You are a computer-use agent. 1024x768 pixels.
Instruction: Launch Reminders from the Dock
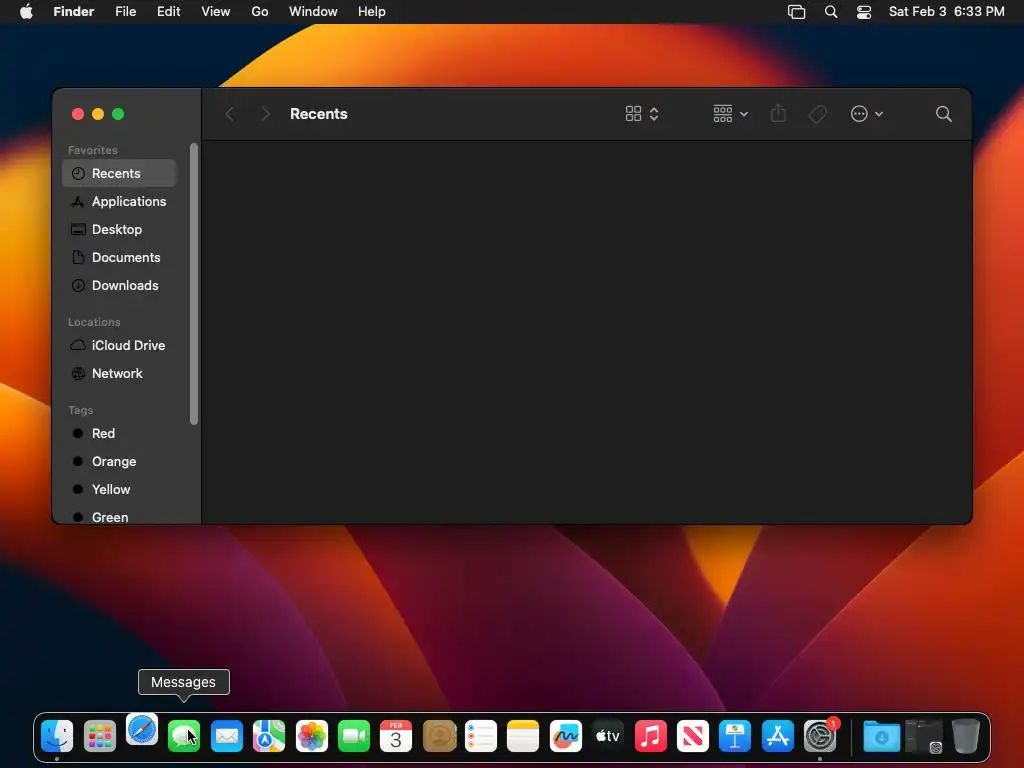[x=481, y=736]
